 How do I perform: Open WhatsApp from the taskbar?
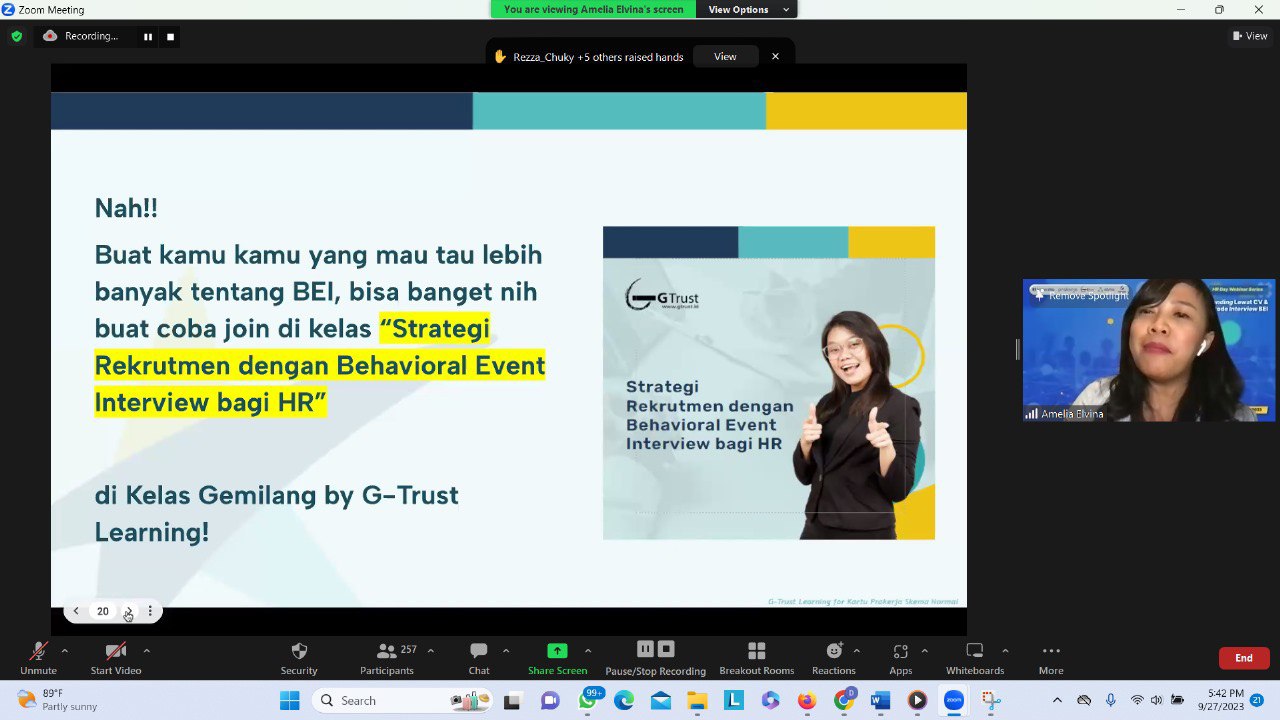pos(587,700)
